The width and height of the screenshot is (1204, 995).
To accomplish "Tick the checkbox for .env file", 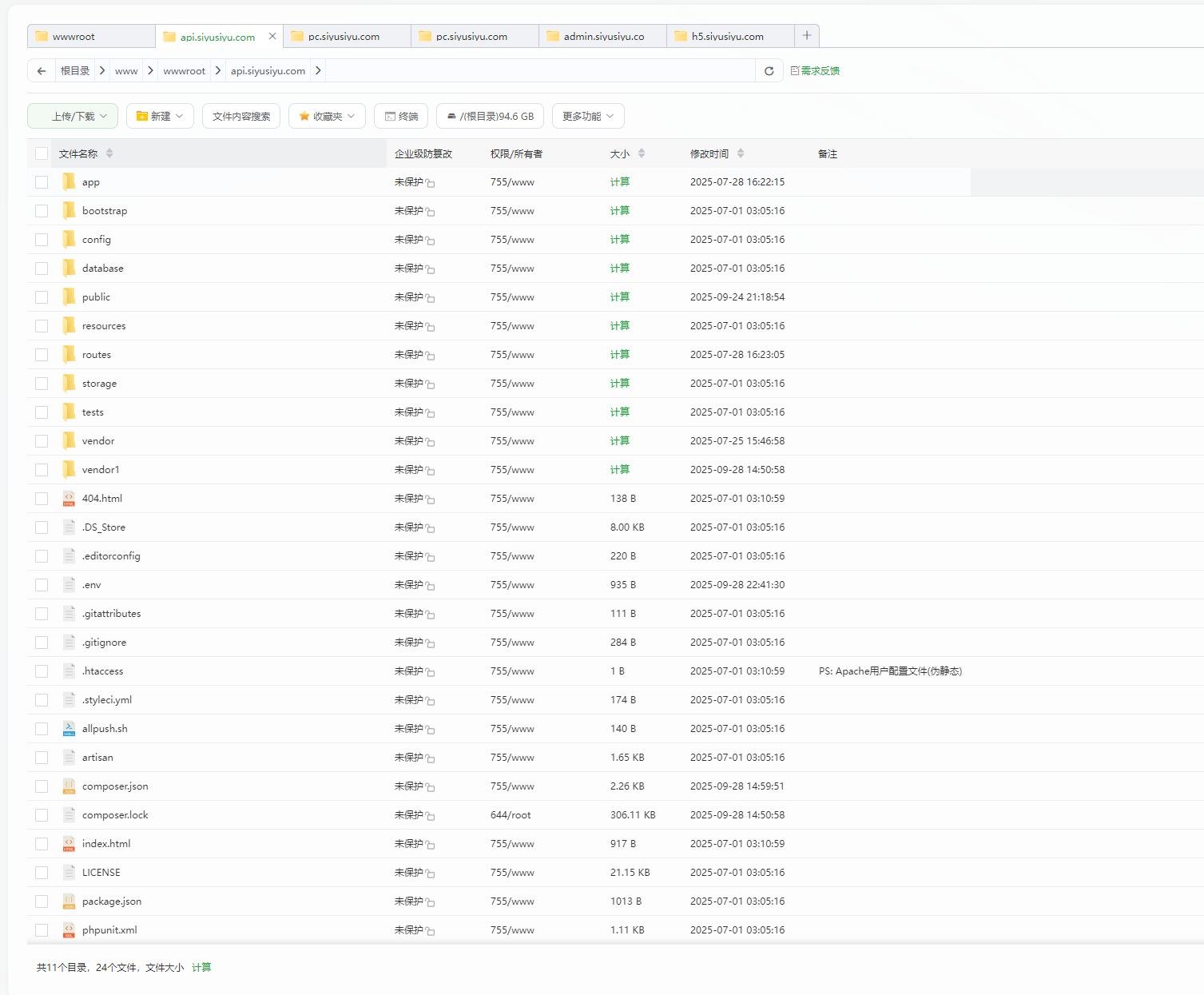I will point(42,585).
